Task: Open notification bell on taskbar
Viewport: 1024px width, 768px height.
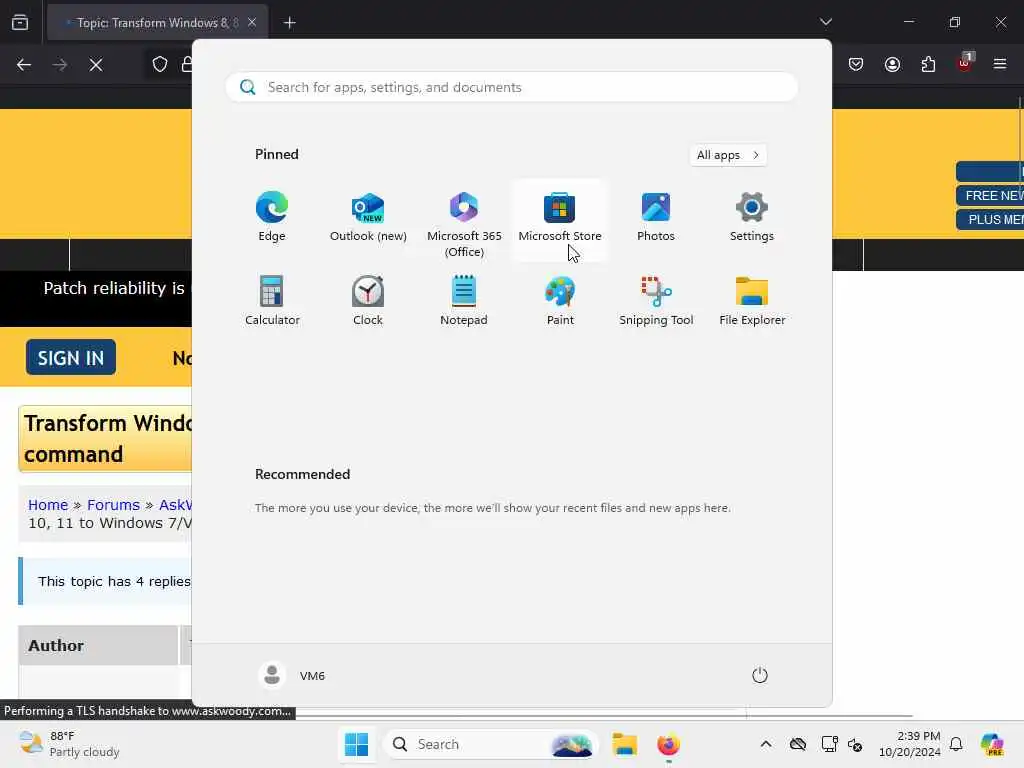Action: point(956,744)
